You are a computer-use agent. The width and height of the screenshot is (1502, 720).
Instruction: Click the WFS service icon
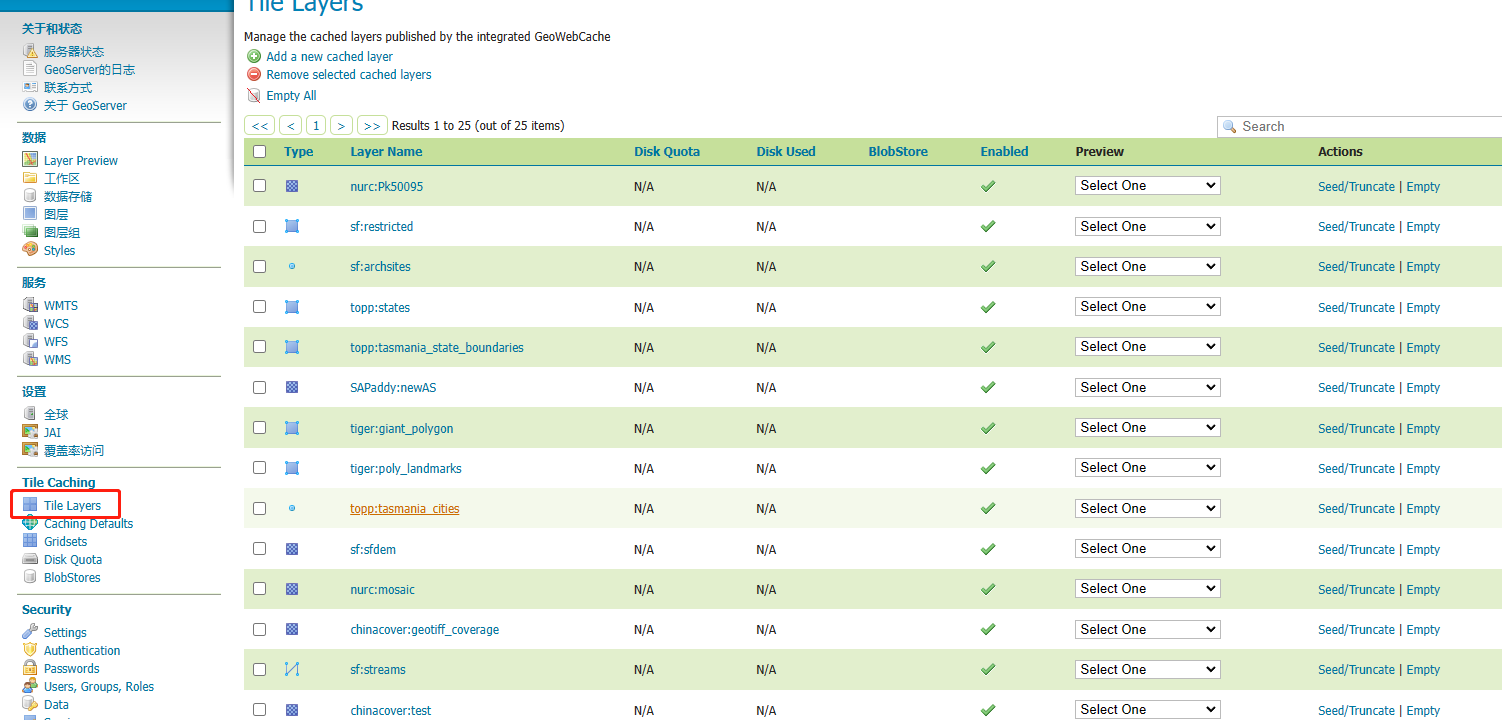(x=30, y=341)
